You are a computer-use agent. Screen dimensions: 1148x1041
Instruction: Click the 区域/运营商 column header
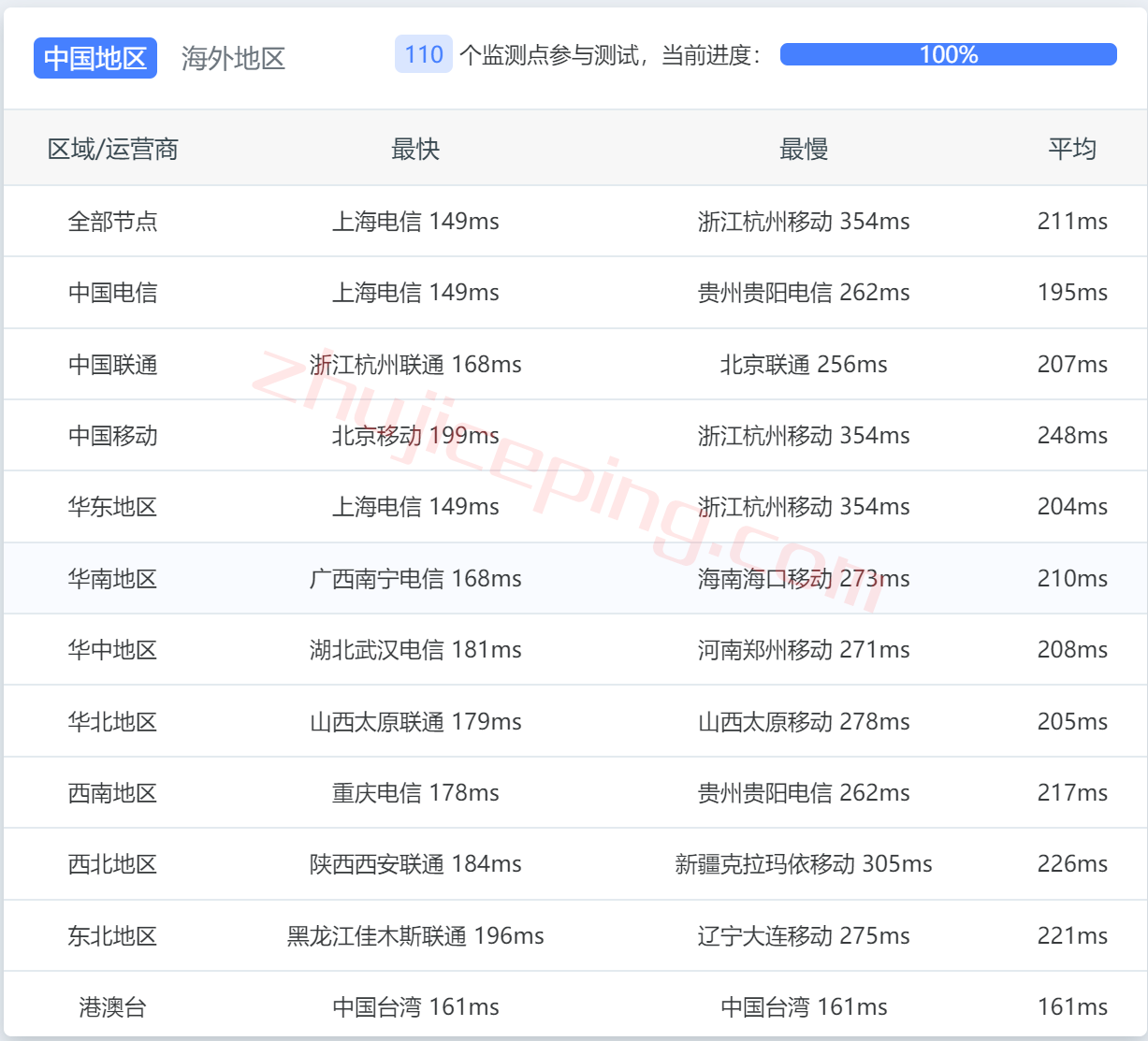[x=113, y=149]
